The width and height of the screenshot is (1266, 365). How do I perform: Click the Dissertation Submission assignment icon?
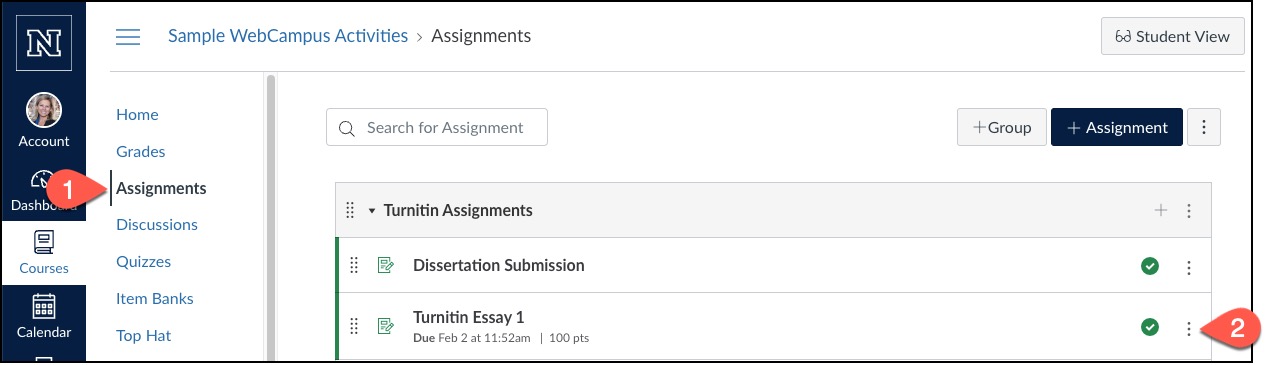(x=385, y=266)
